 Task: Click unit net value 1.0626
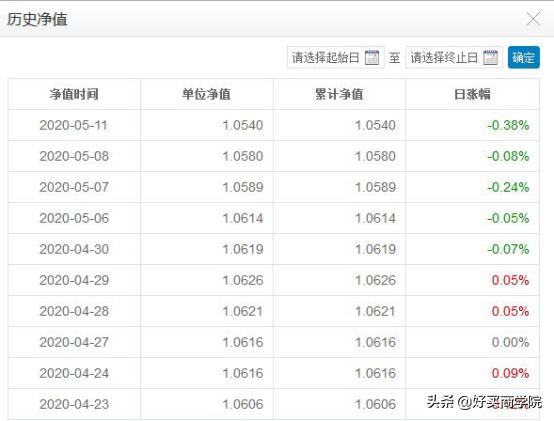[243, 280]
